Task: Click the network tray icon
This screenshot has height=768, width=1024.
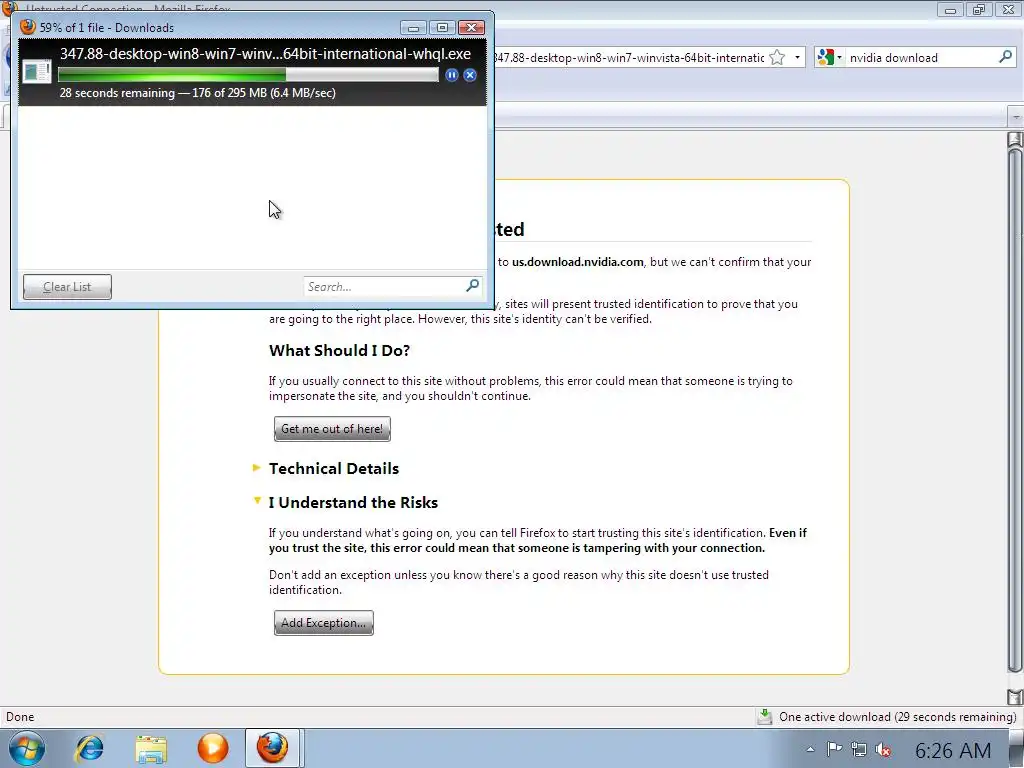Action: pyautogui.click(x=859, y=750)
